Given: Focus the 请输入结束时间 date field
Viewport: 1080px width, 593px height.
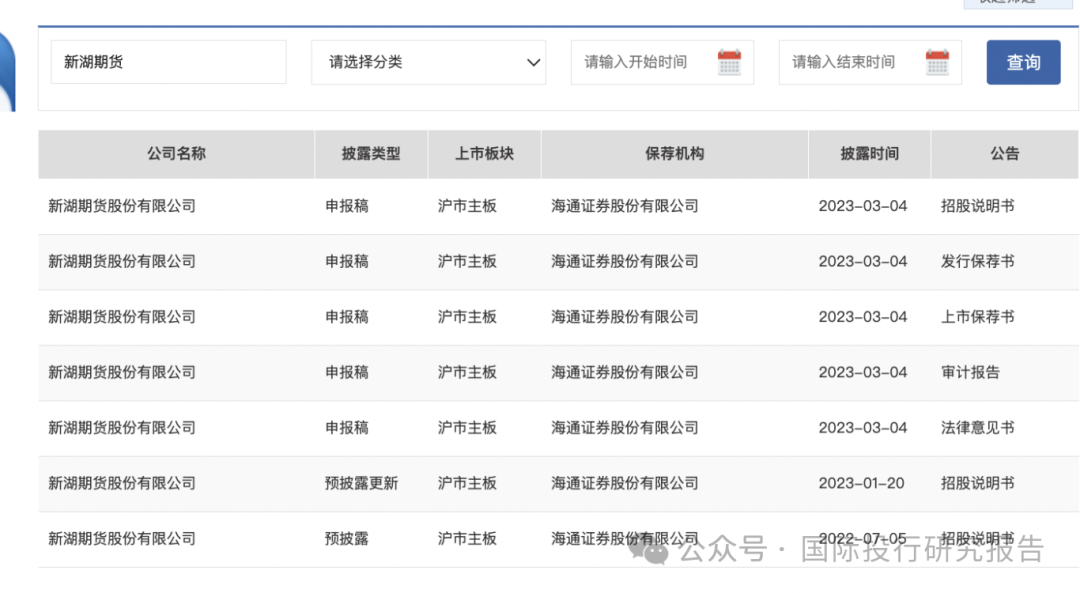Looking at the screenshot, I should [870, 62].
